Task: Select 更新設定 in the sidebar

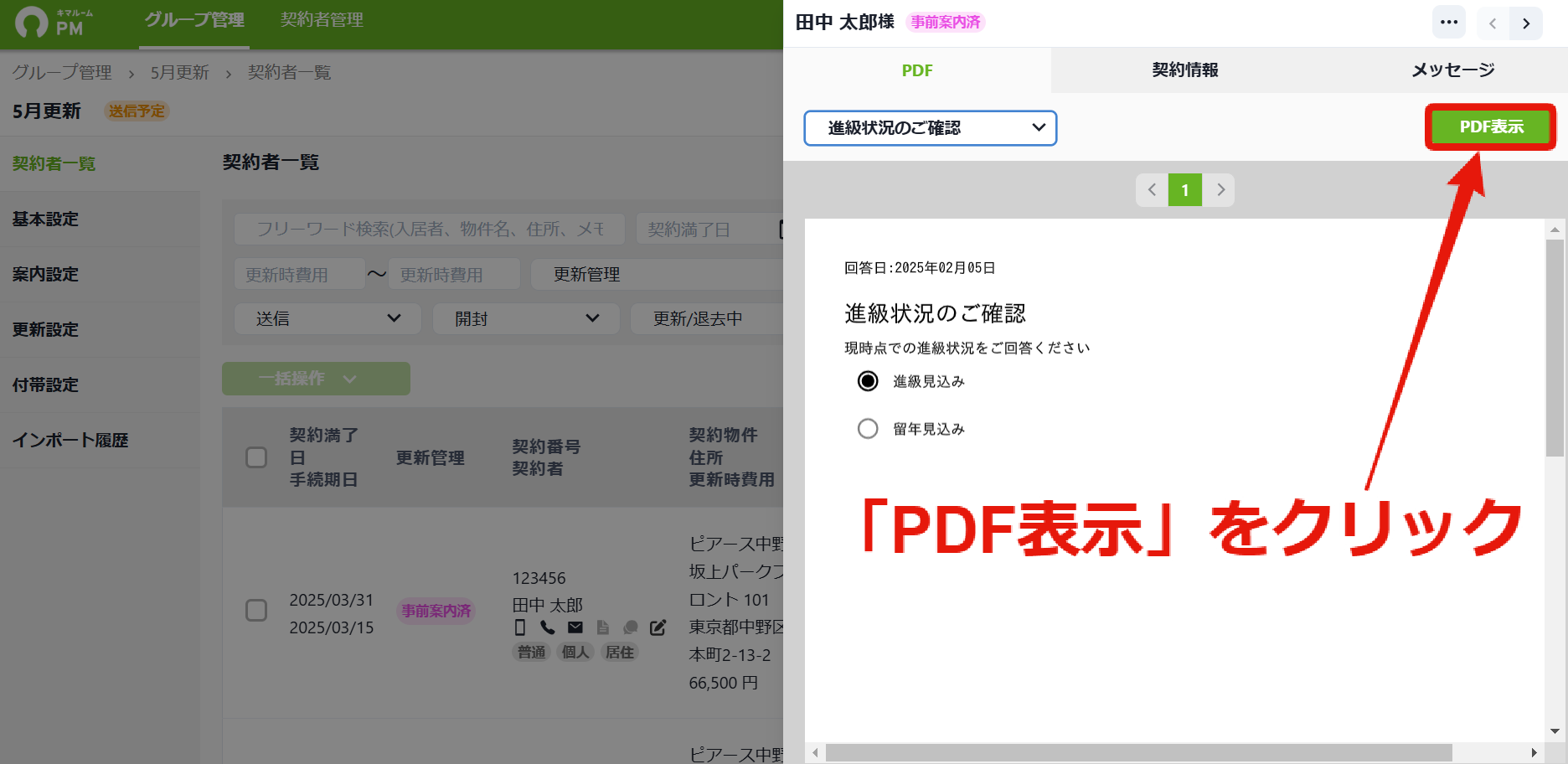Action: click(100, 329)
